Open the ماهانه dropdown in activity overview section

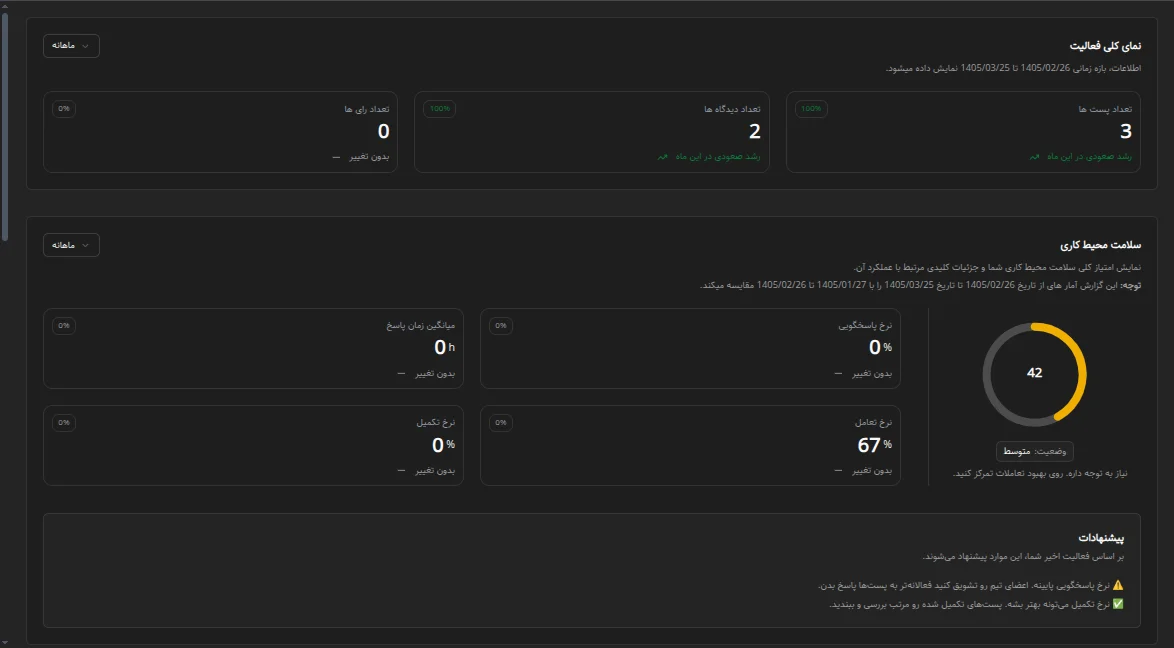click(x=71, y=46)
